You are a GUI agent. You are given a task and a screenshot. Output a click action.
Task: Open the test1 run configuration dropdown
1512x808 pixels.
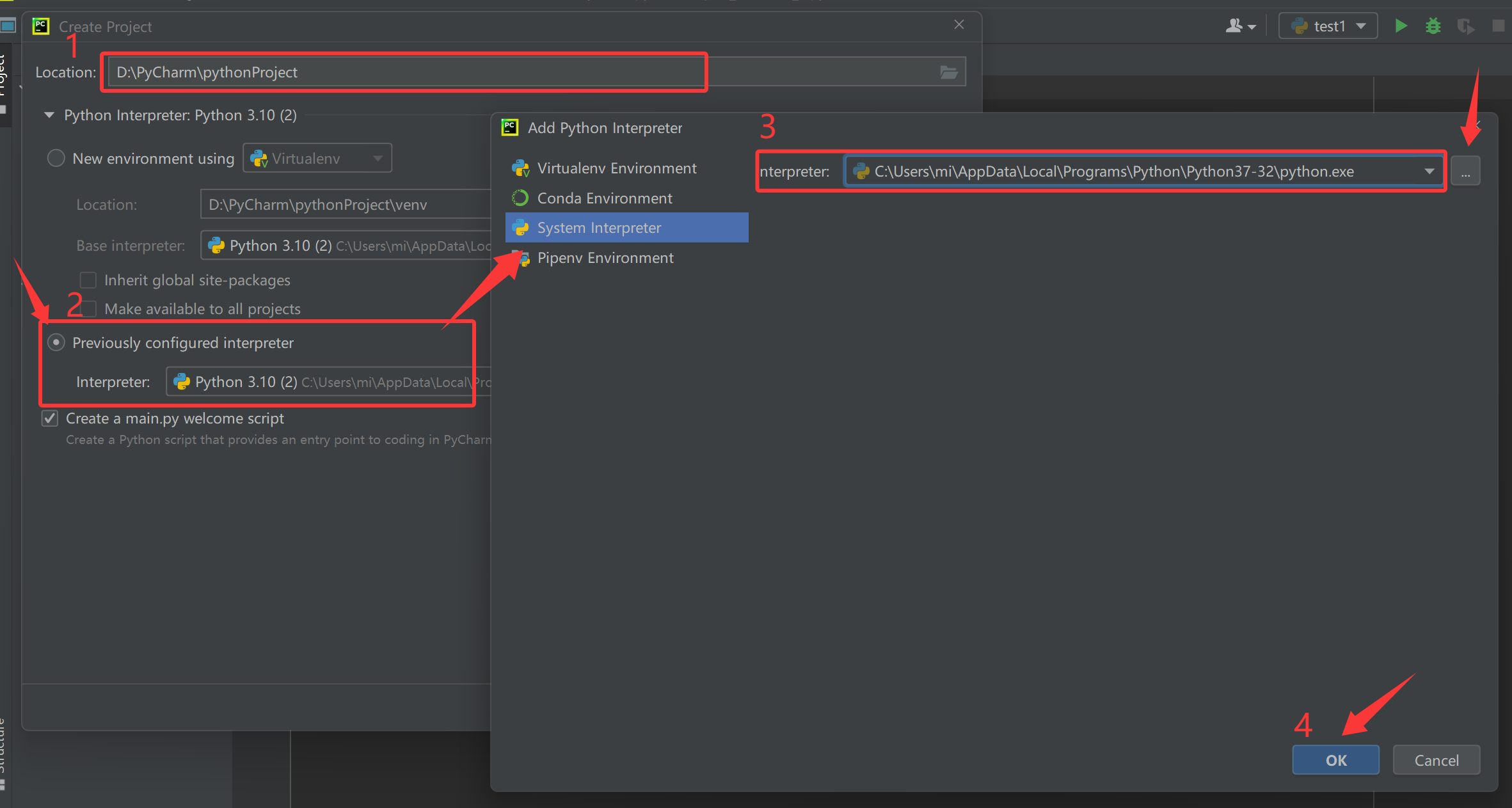point(1328,26)
